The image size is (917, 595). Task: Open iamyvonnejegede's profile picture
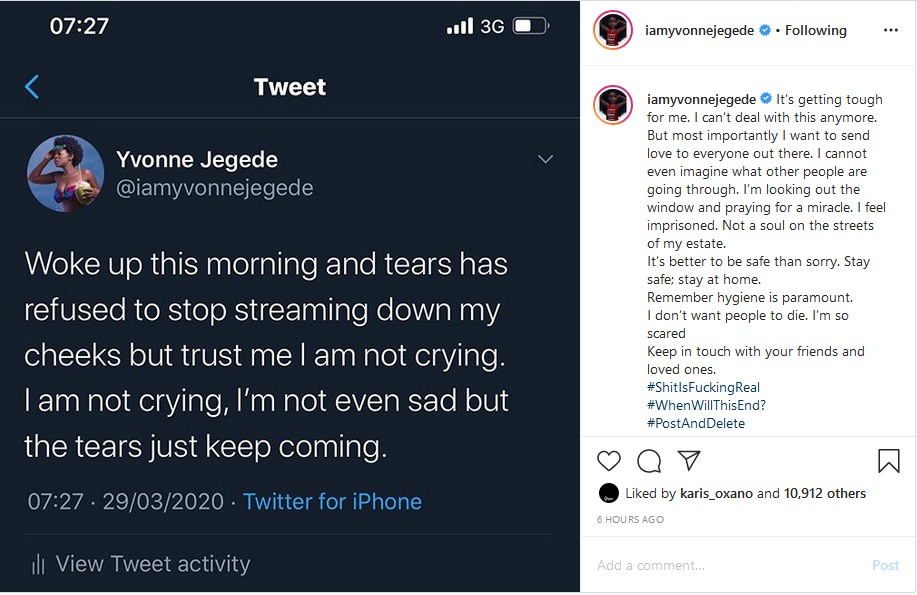point(612,30)
